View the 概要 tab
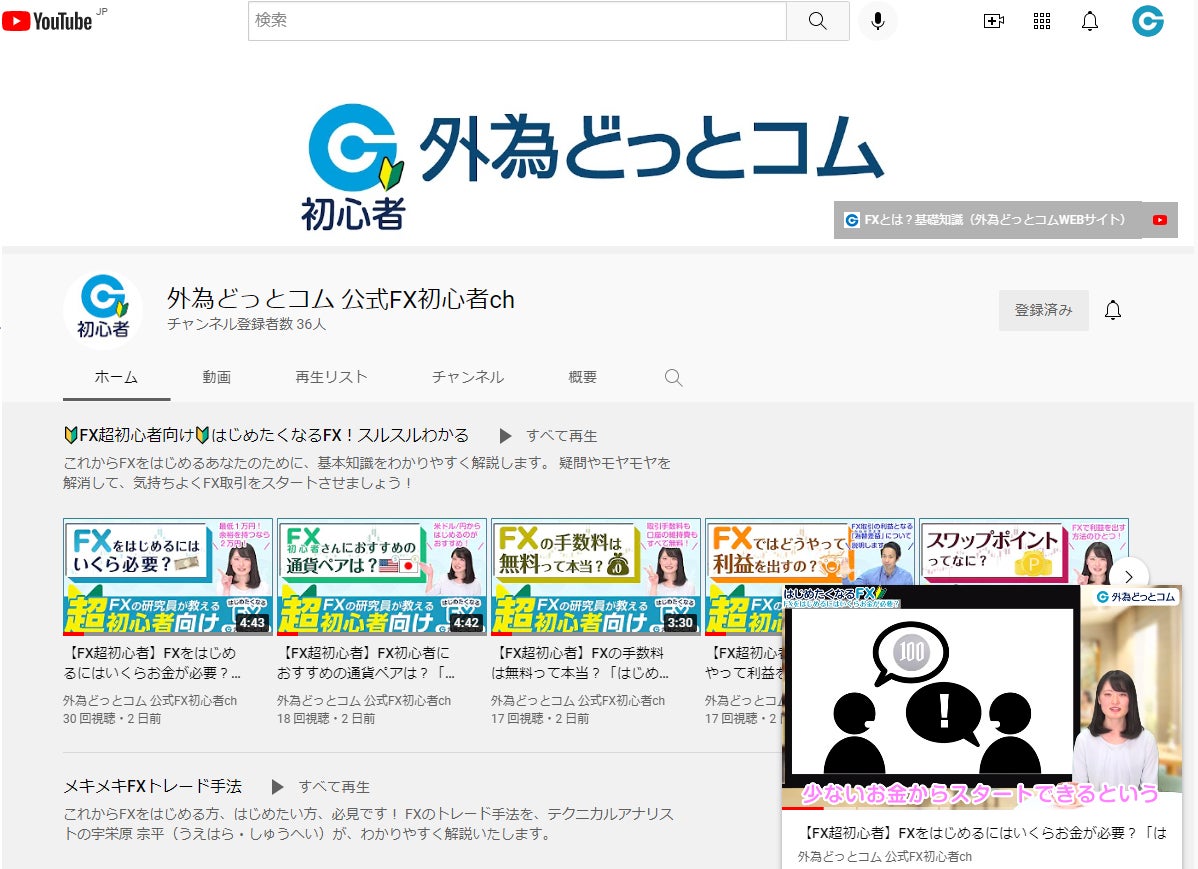This screenshot has width=1198, height=869. tap(582, 377)
